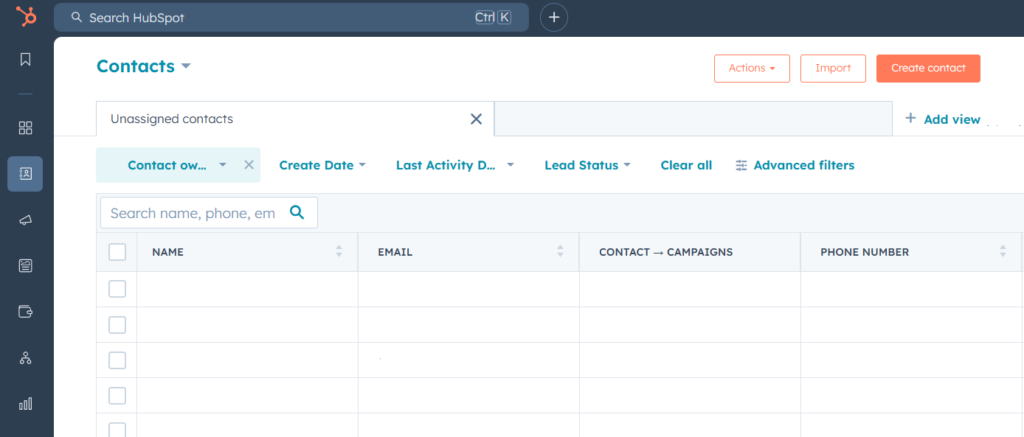Open the Marketing megaphone icon in sidebar
The width and height of the screenshot is (1024, 437).
tap(26, 220)
